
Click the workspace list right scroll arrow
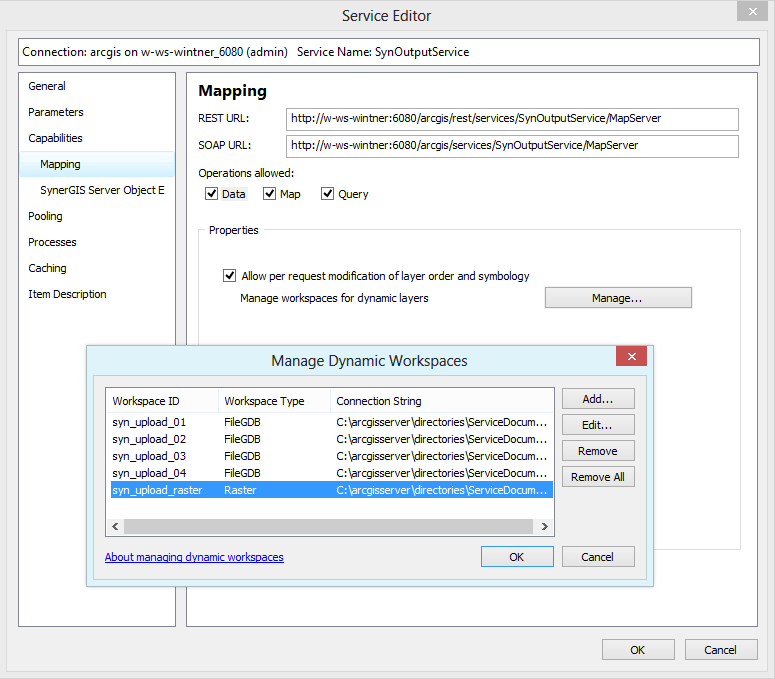(x=545, y=526)
